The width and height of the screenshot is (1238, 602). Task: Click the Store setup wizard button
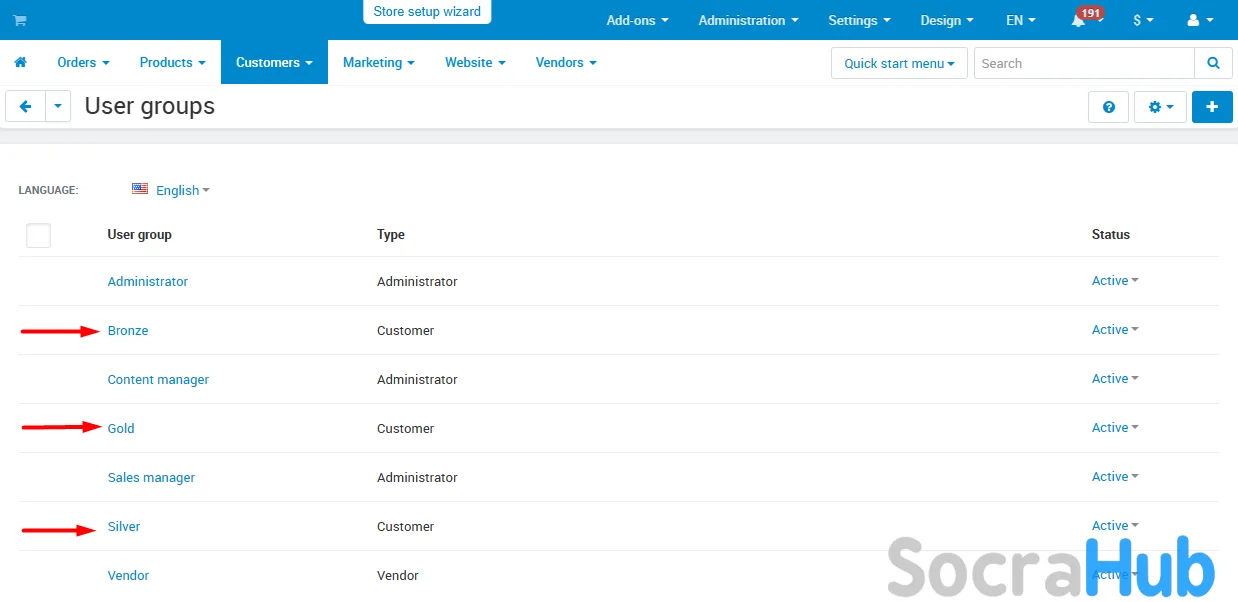click(427, 12)
